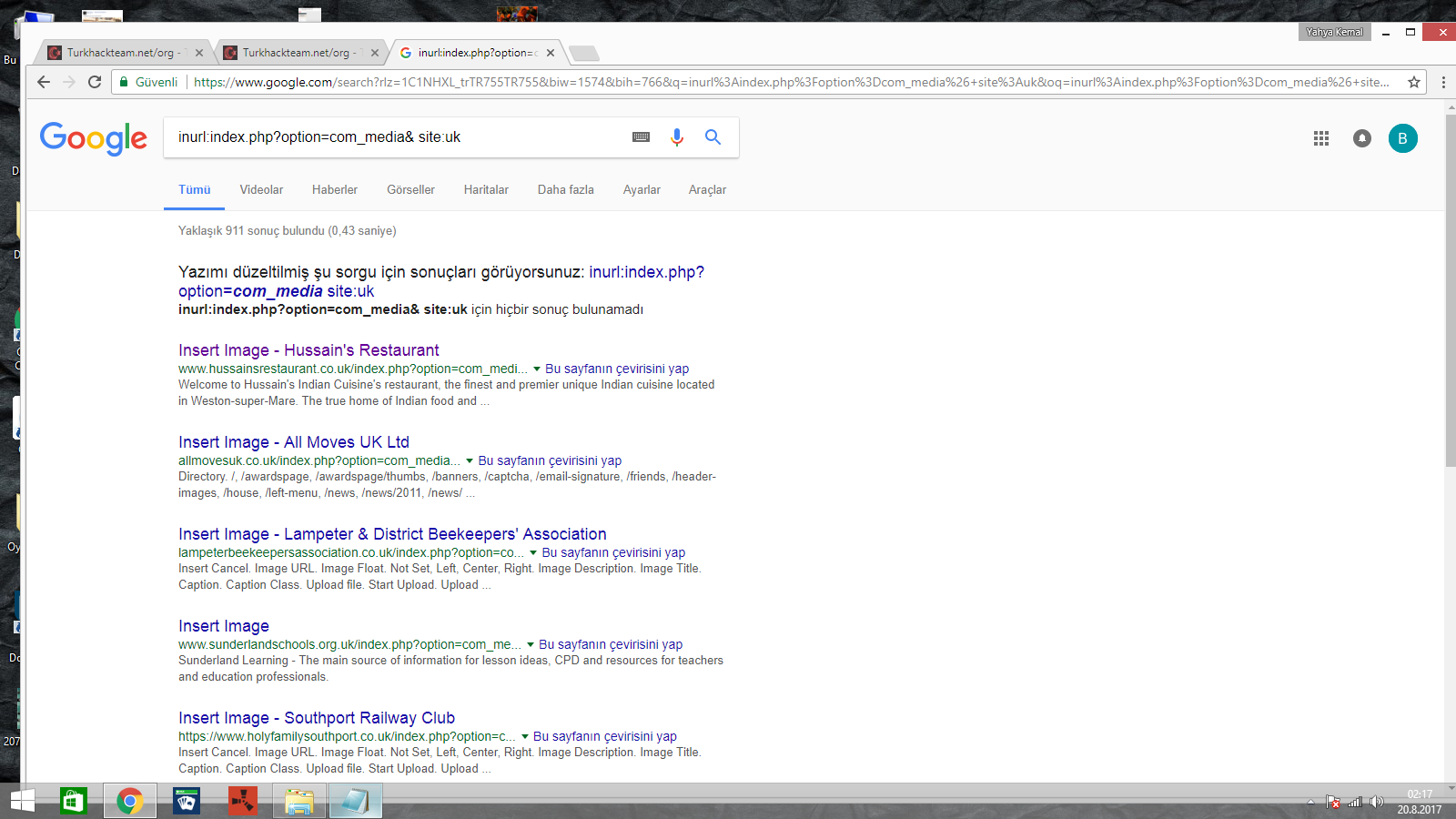
Task: Switch to the Görseller tab
Action: point(410,190)
